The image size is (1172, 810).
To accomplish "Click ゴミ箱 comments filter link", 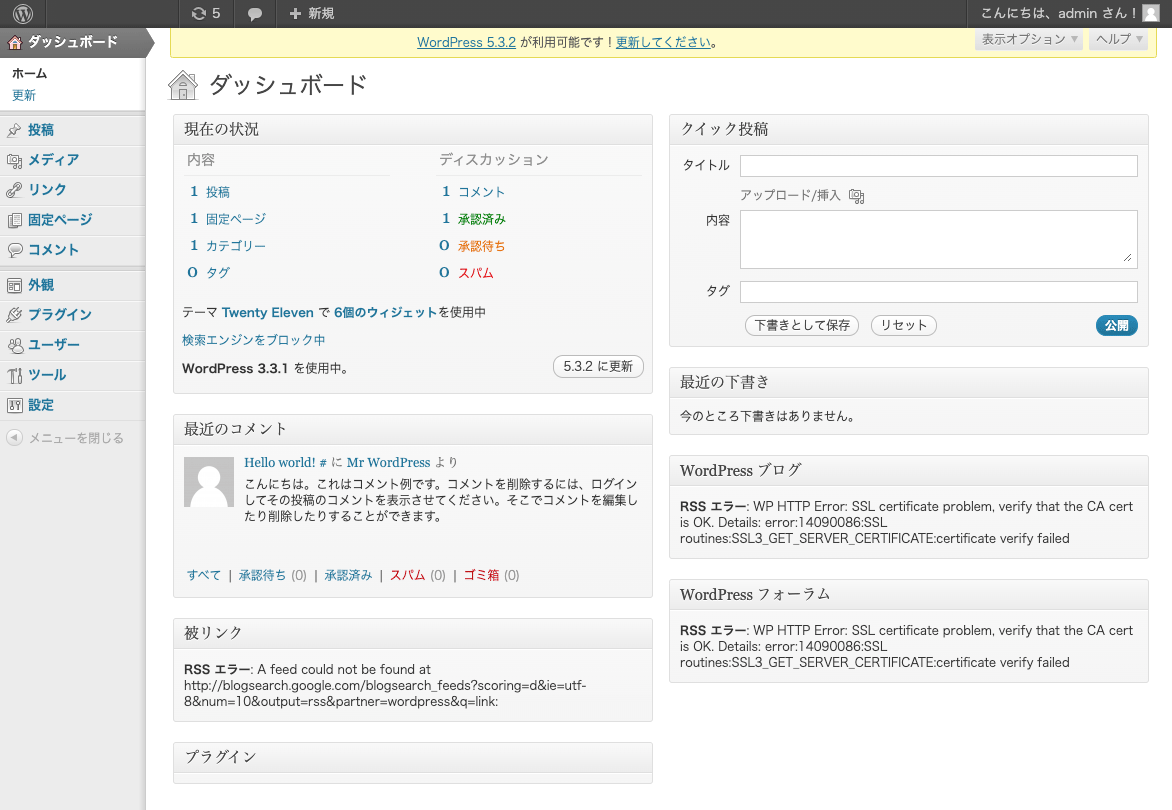I will coord(481,575).
